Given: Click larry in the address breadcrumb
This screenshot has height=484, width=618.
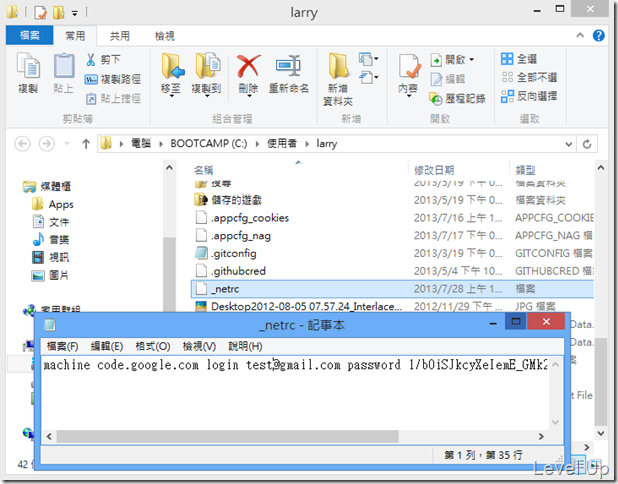Looking at the screenshot, I should (326, 143).
